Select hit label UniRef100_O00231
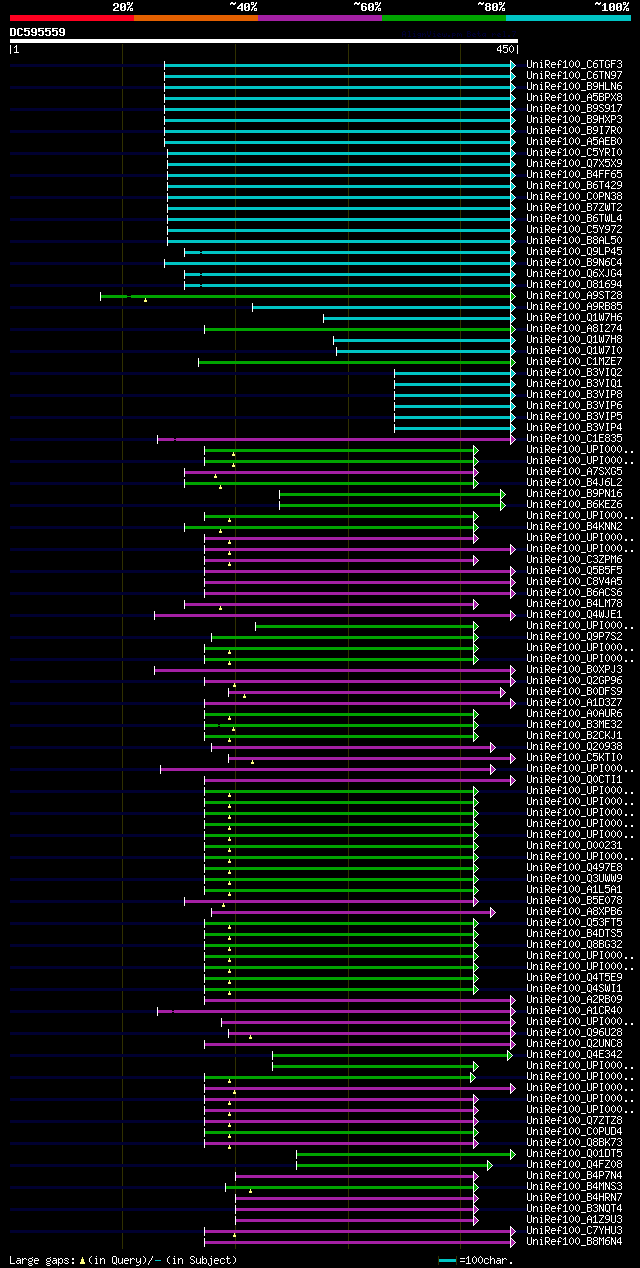This screenshot has width=640, height=1268. tap(574, 846)
